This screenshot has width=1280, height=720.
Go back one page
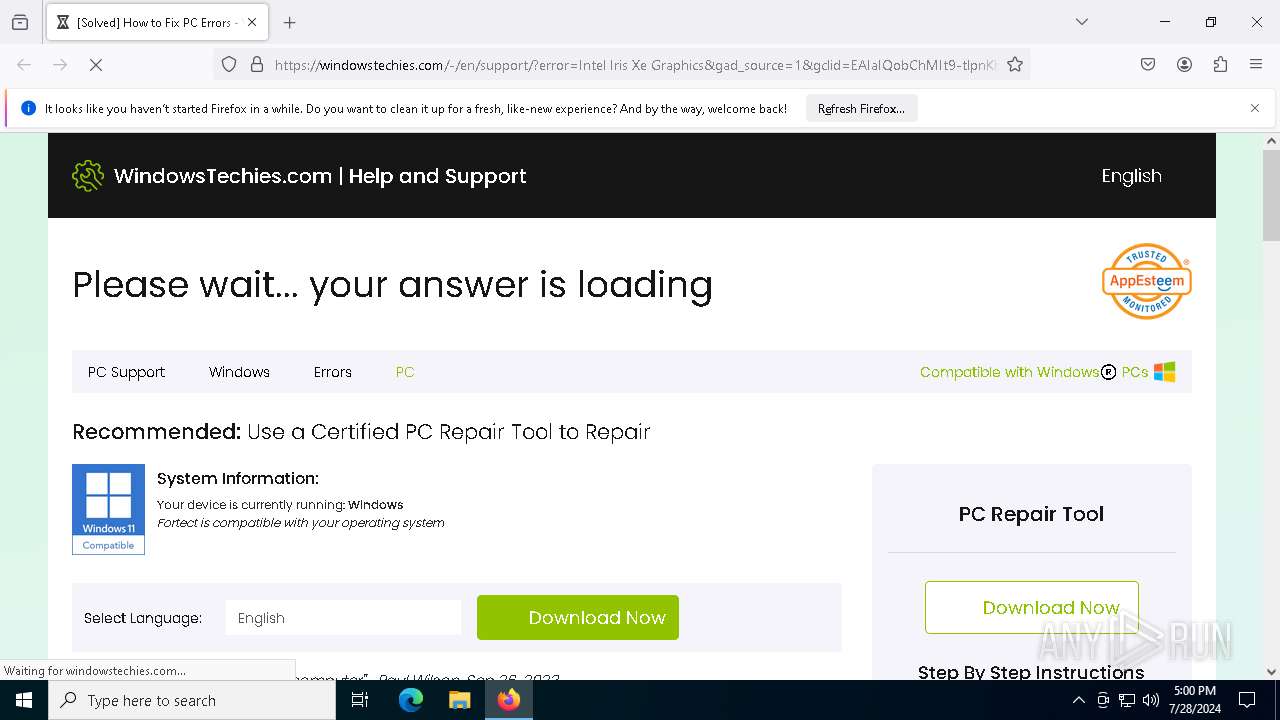point(24,64)
